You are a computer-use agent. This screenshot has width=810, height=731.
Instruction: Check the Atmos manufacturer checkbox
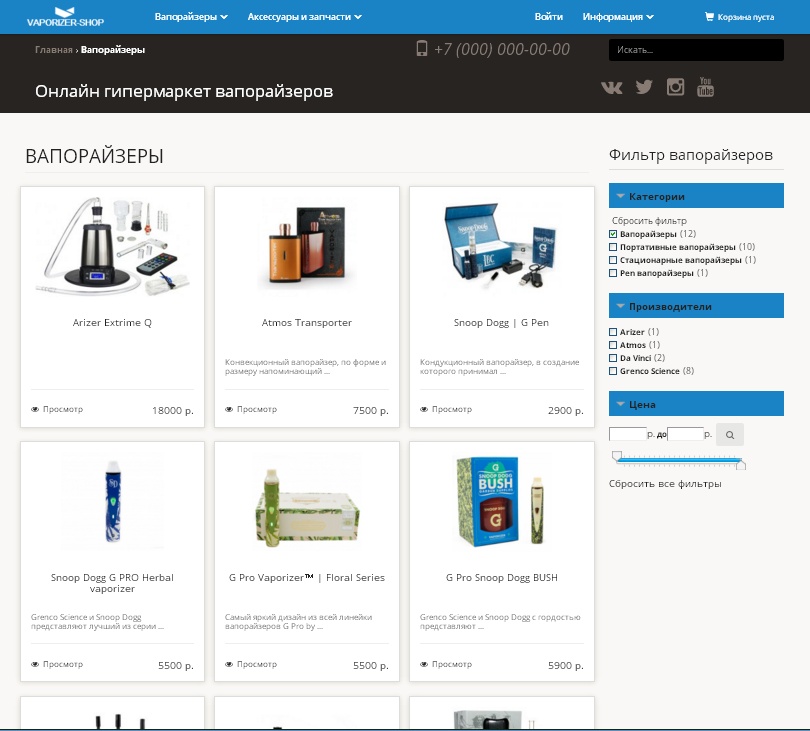click(x=613, y=345)
